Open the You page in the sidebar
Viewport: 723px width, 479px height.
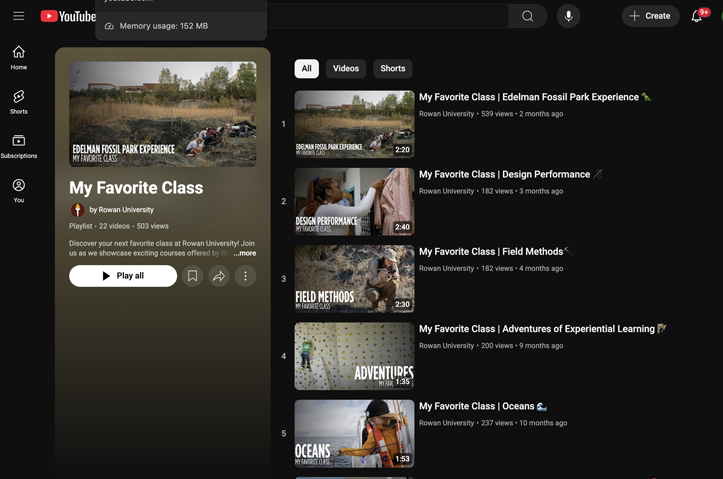tap(18, 190)
